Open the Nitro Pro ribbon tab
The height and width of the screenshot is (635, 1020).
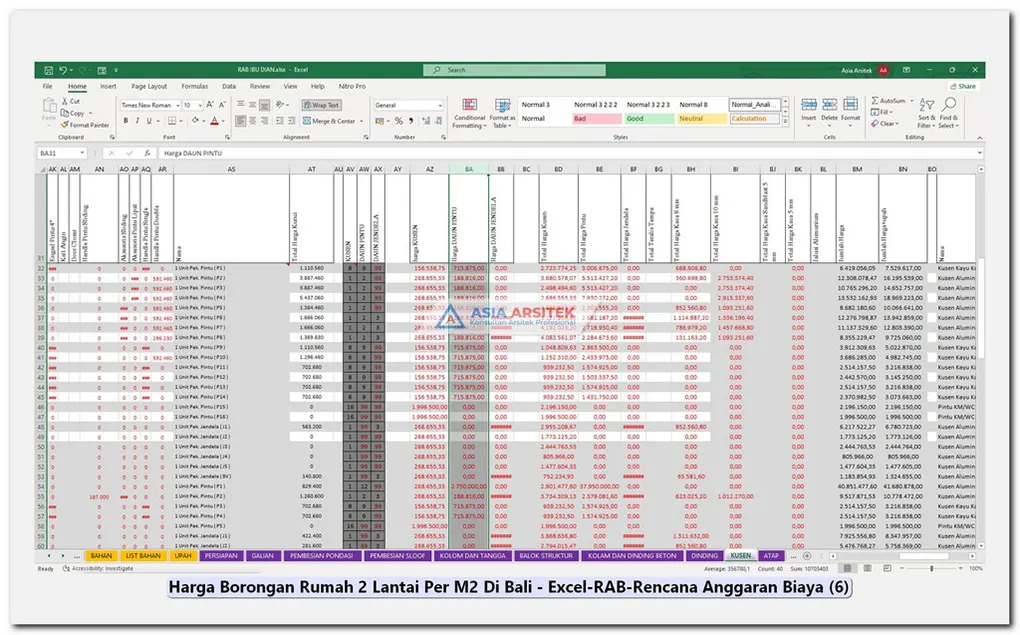point(352,87)
